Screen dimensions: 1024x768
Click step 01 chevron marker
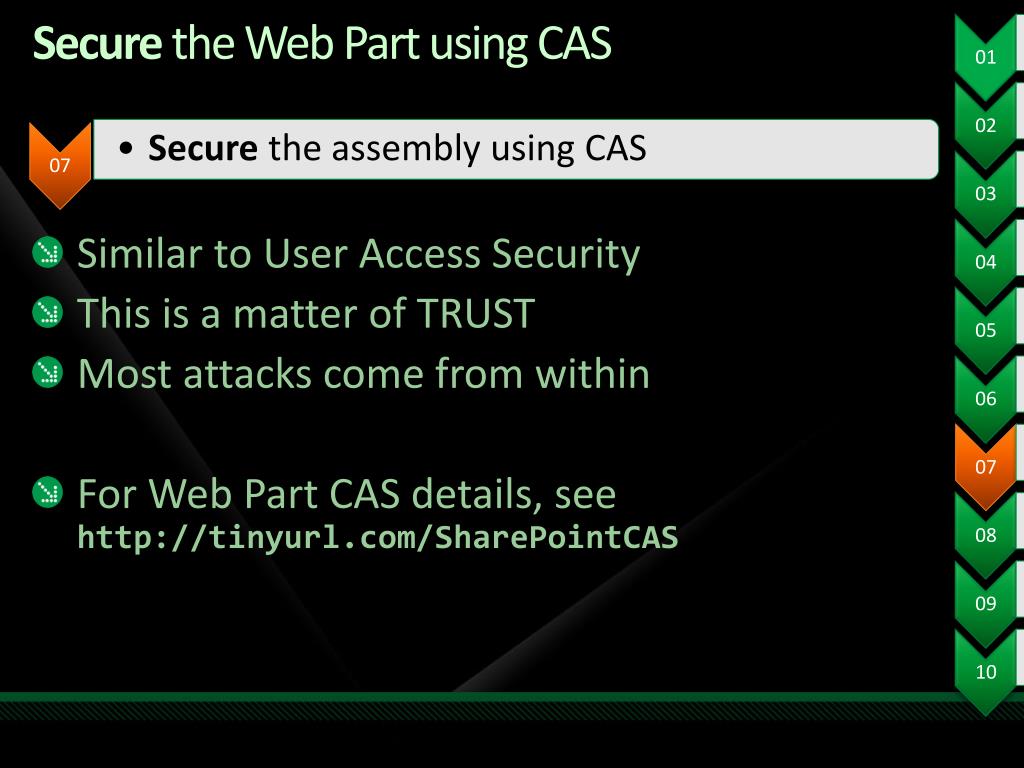pos(986,57)
